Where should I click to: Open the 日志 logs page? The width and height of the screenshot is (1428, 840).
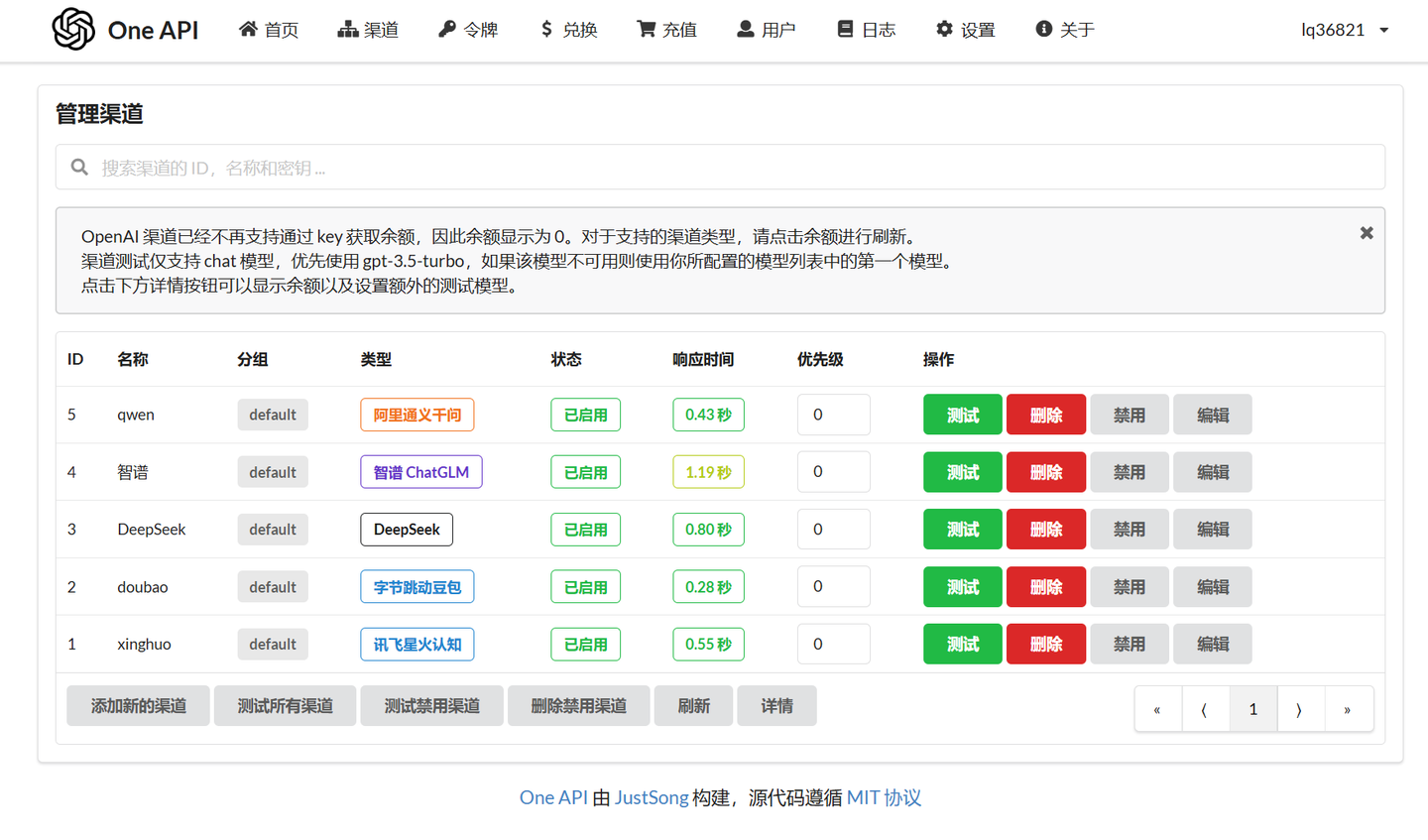(x=866, y=30)
